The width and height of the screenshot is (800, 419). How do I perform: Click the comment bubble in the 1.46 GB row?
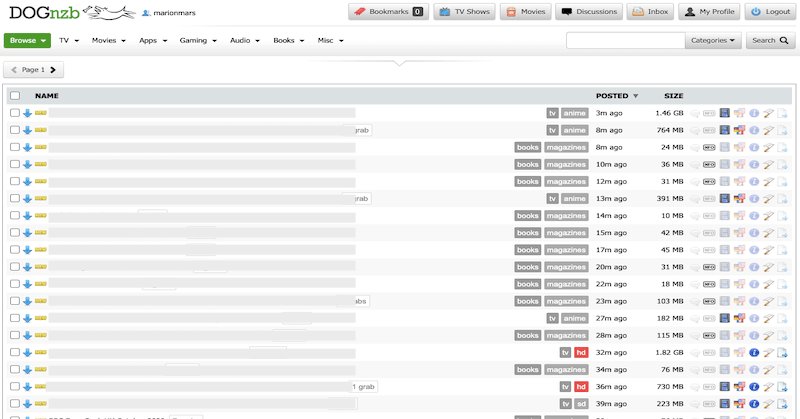(x=695, y=113)
